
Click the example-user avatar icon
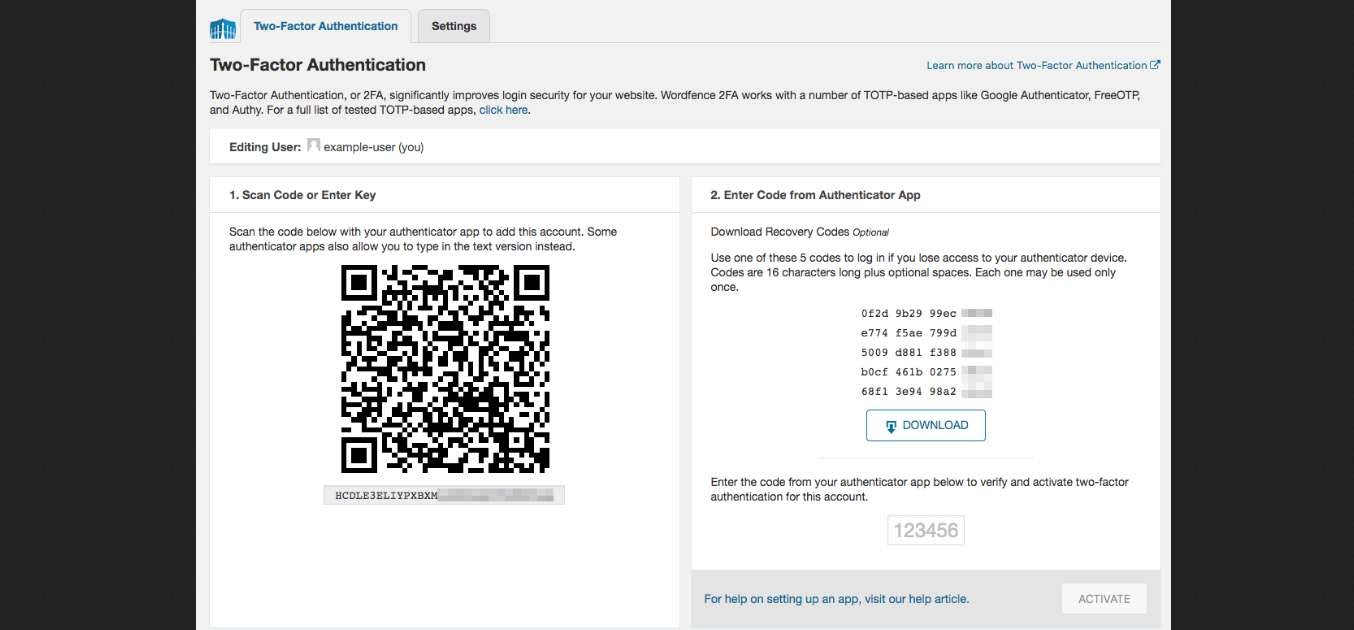point(313,146)
